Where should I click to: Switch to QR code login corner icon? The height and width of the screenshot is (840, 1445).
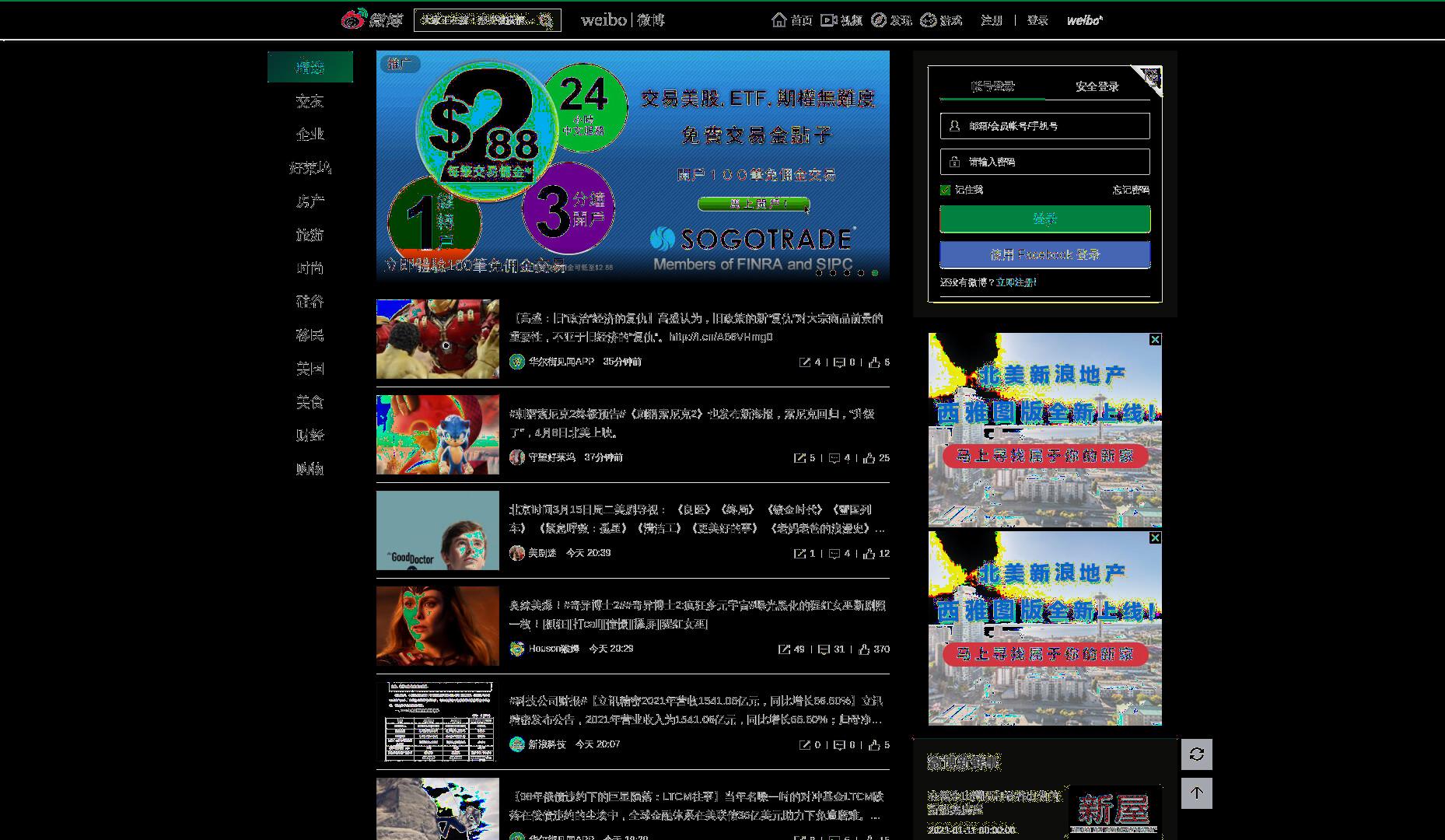[1150, 77]
